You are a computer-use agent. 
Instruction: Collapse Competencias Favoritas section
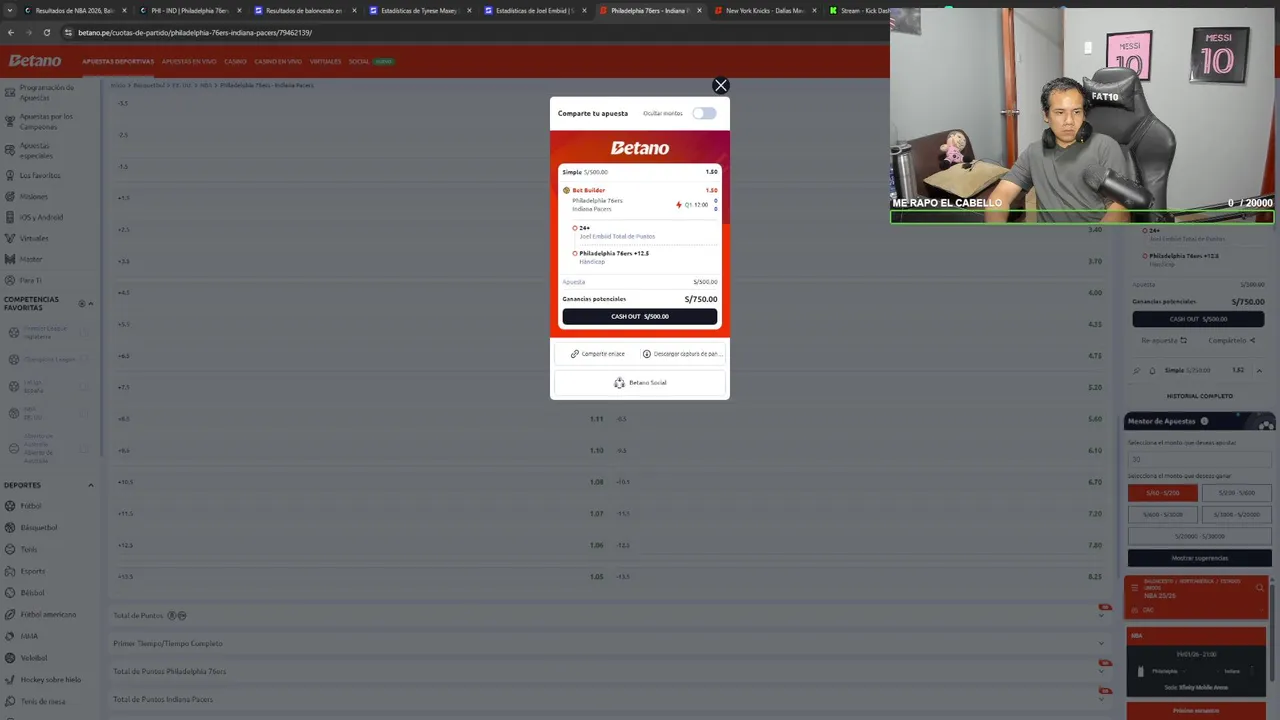pos(91,304)
